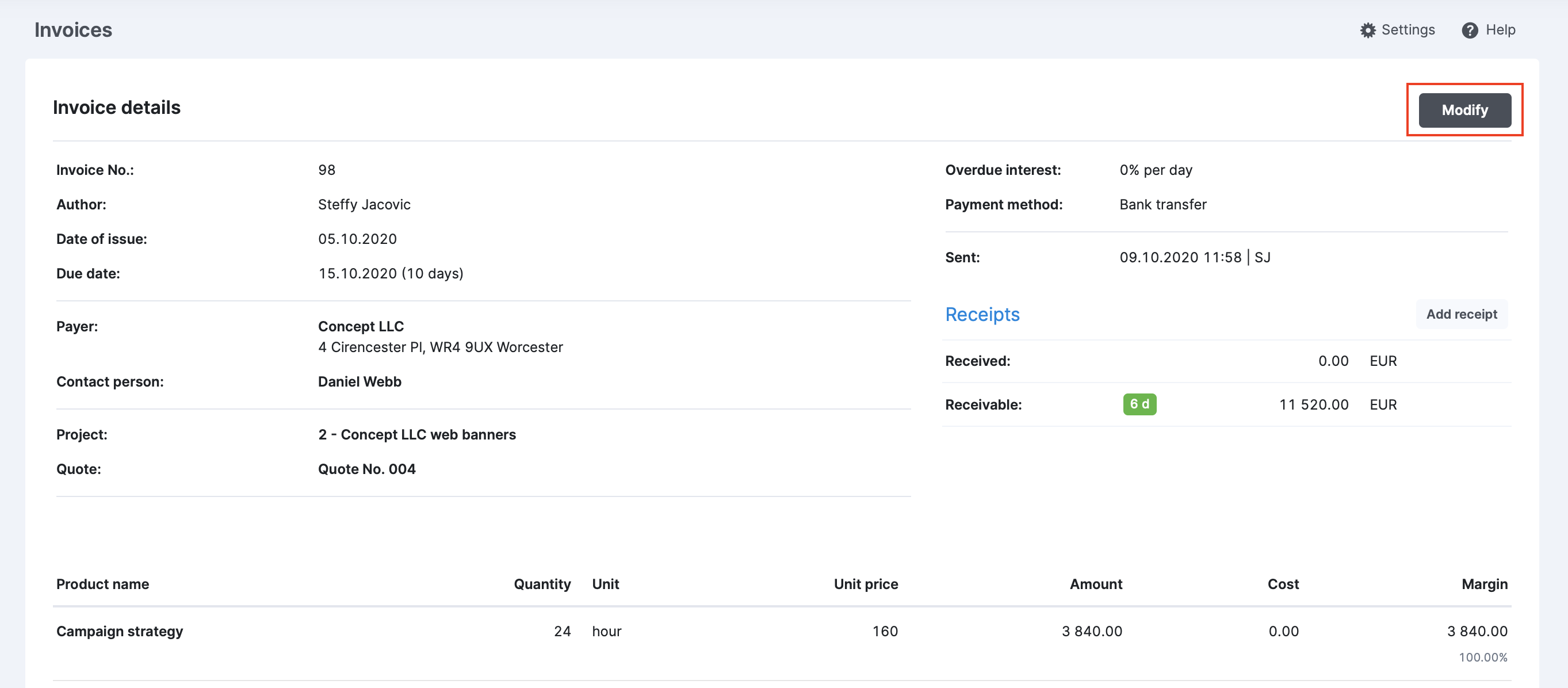1568x688 pixels.
Task: Select unit price 160
Action: coord(885,632)
